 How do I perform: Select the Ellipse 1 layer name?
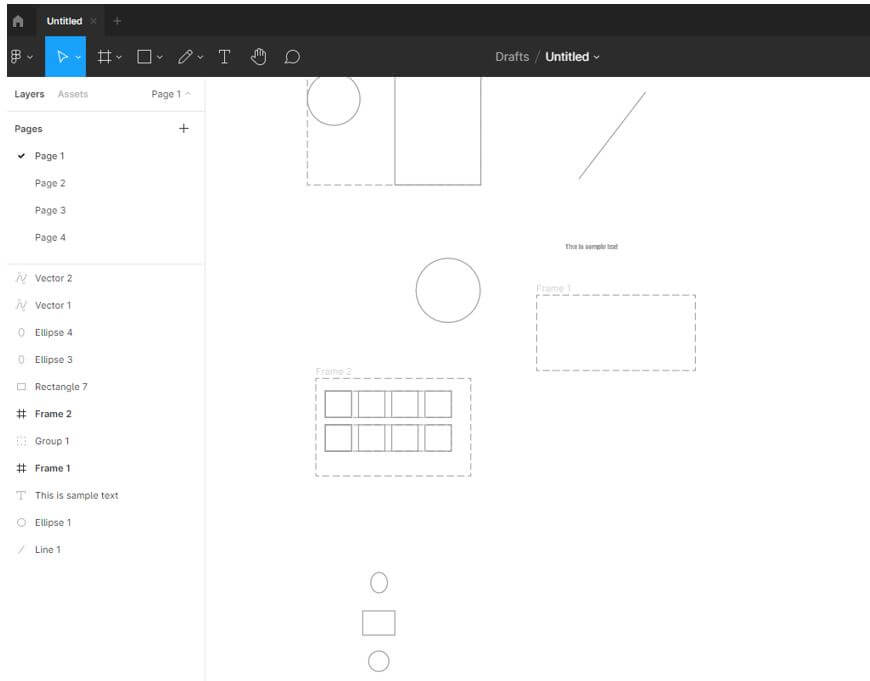(53, 523)
